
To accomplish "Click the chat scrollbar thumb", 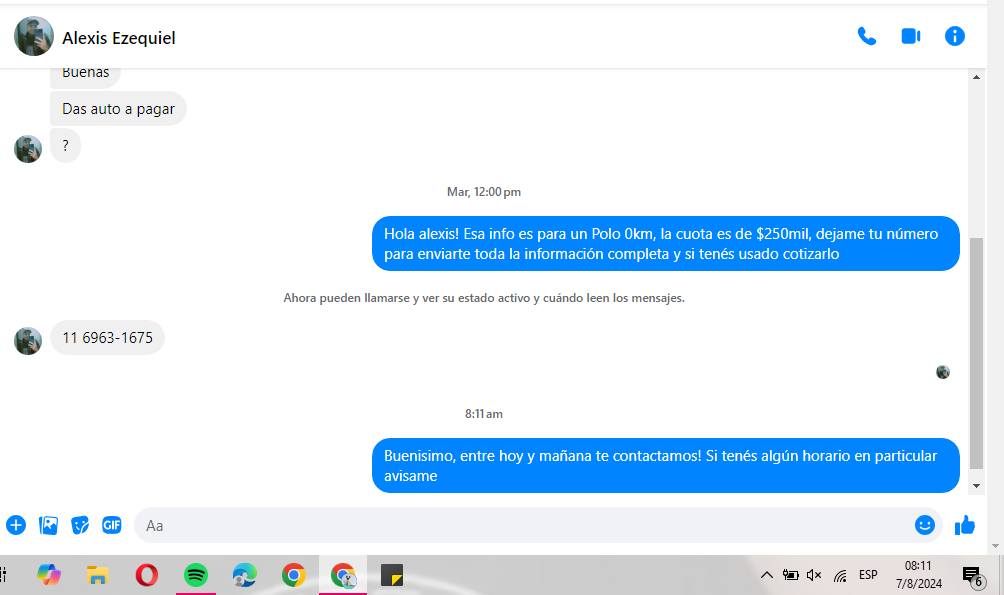I will tap(976, 353).
